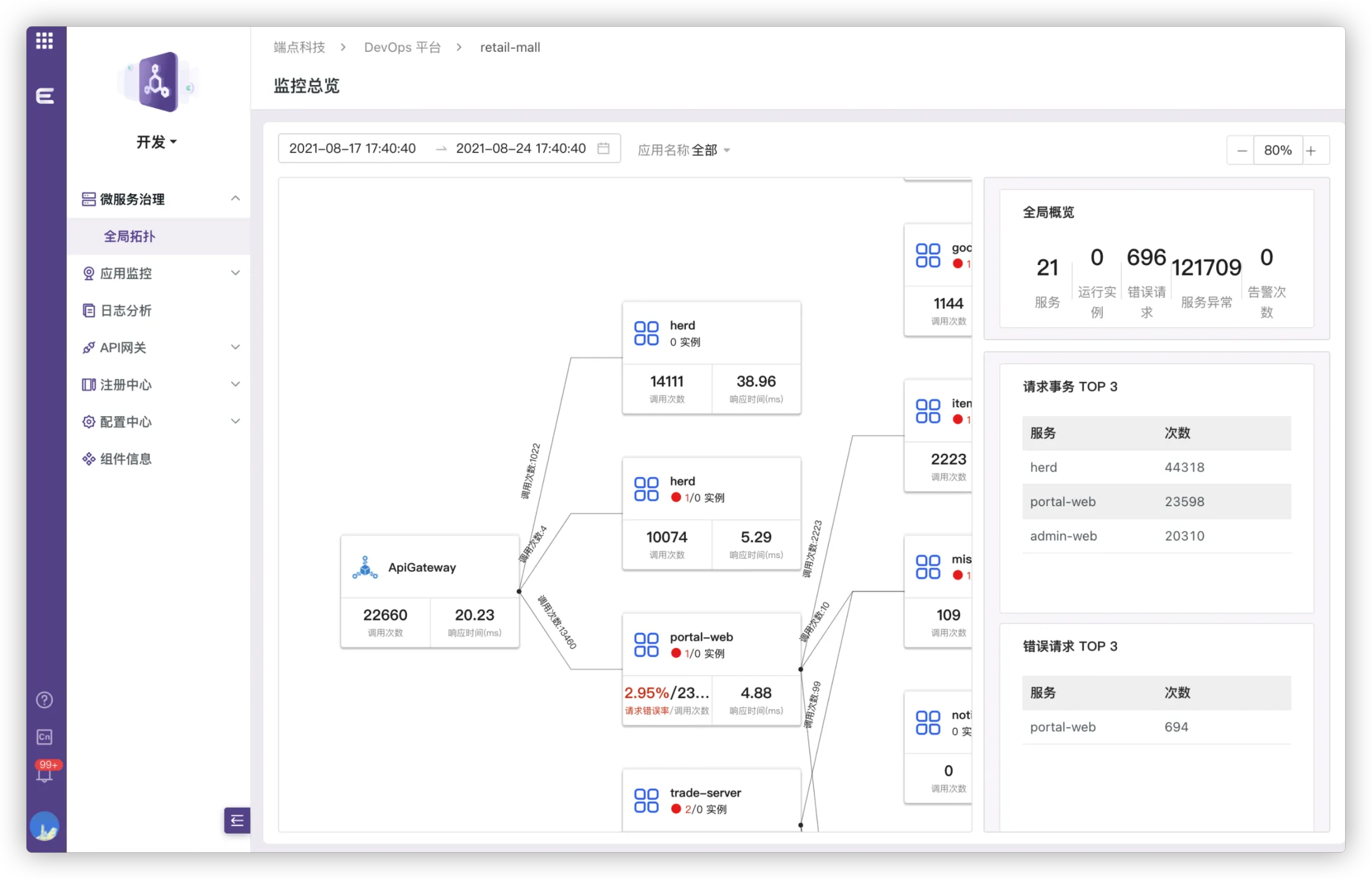Image resolution: width=1372 pixels, height=879 pixels.
Task: Click the ApiGateway node icon
Action: click(365, 568)
